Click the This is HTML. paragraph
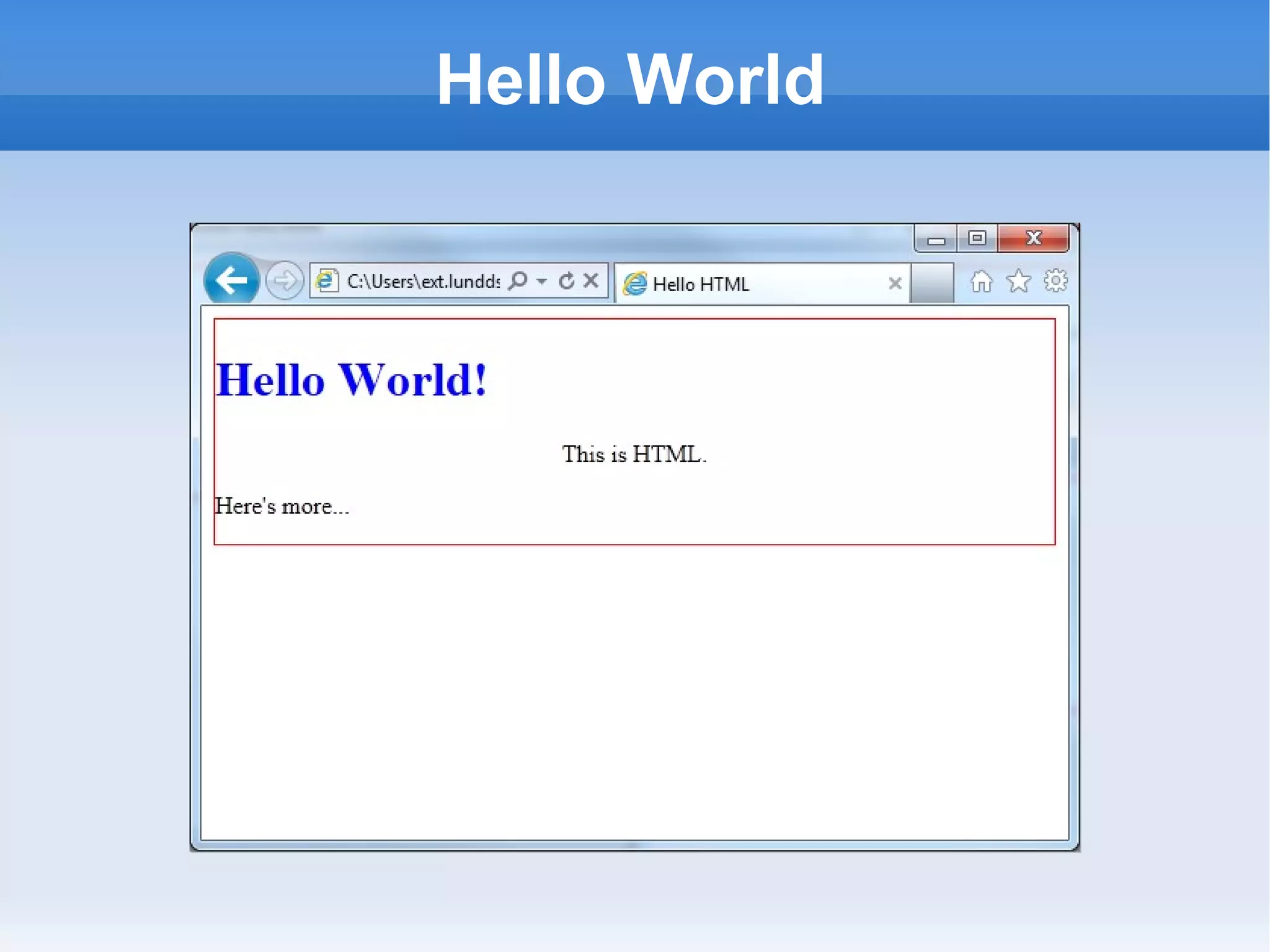The width and height of the screenshot is (1270, 952). pos(634,454)
